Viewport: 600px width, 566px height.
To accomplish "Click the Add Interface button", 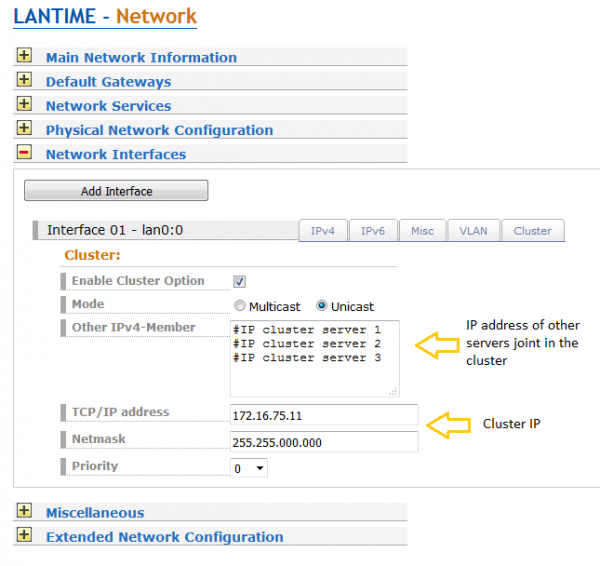I will (x=116, y=191).
